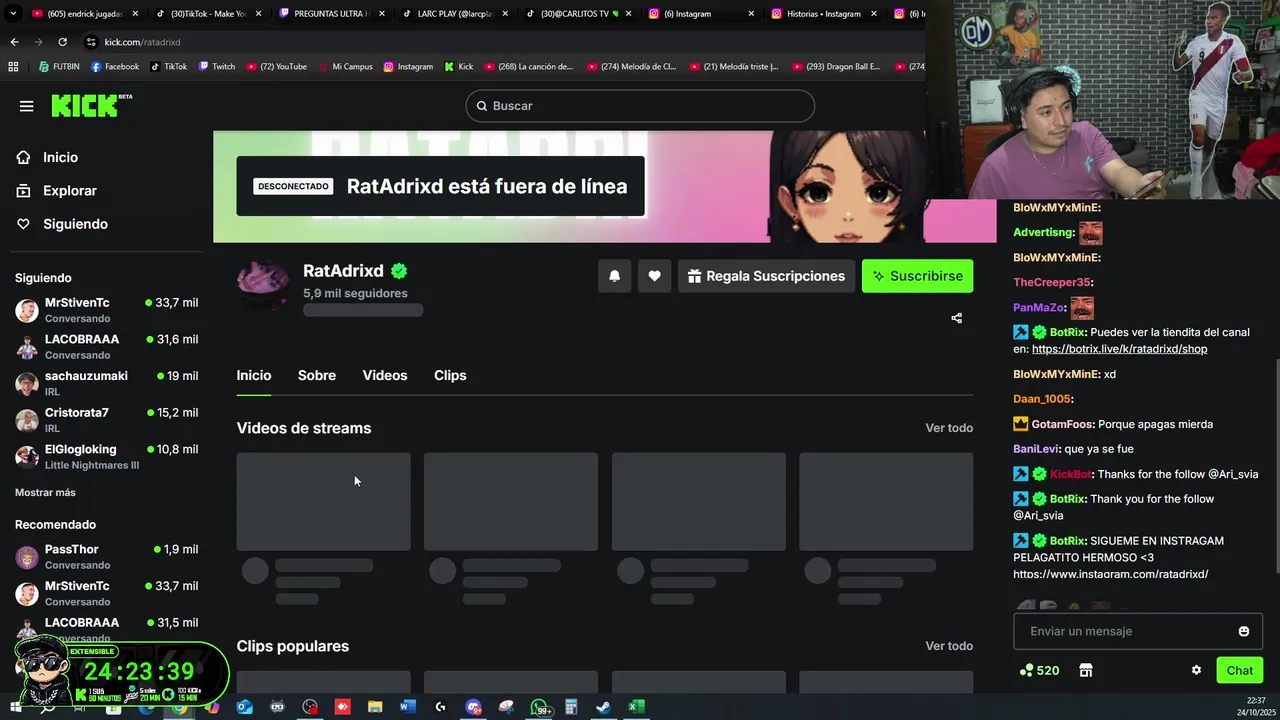Screen dimensions: 1280x720
Task: Click the 520 channel points indicator
Action: click(x=1039, y=670)
